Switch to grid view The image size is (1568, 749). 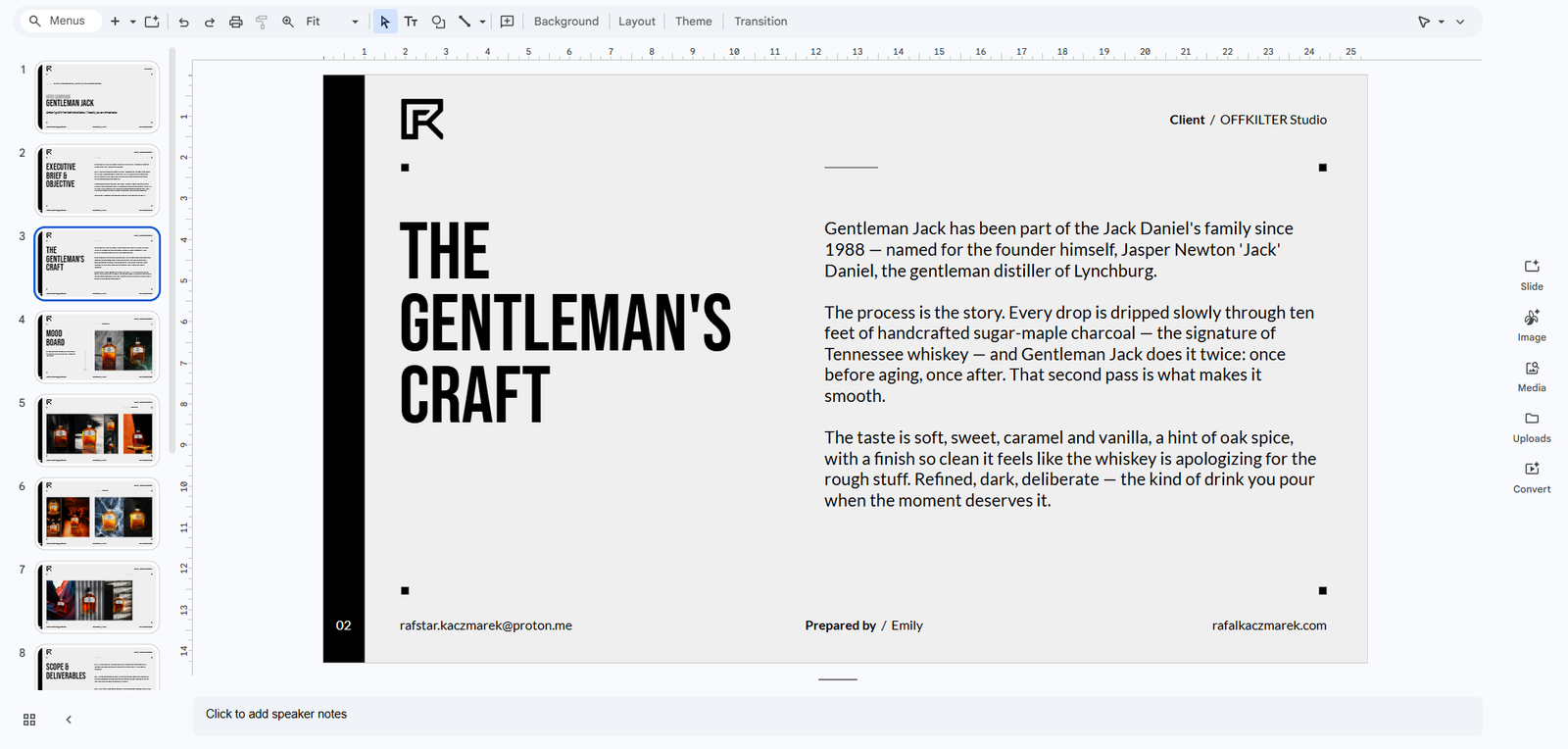[29, 720]
